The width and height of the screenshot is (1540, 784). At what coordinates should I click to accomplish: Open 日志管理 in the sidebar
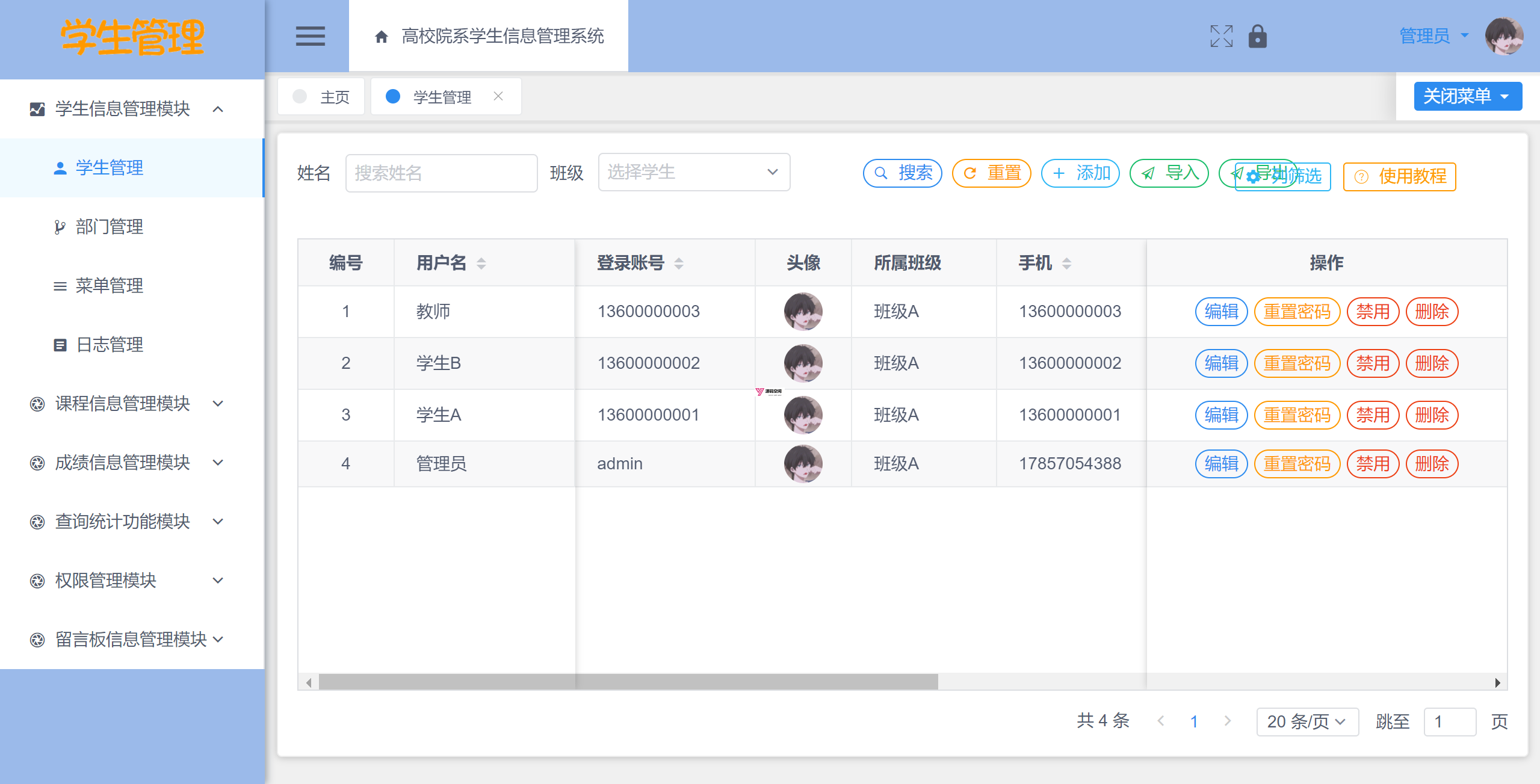[x=132, y=345]
